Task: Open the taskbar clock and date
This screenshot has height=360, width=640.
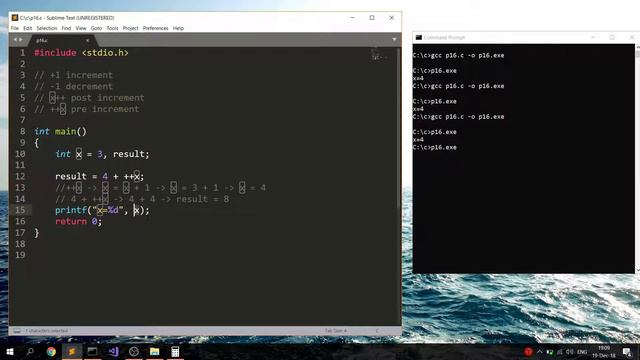Action: point(604,351)
